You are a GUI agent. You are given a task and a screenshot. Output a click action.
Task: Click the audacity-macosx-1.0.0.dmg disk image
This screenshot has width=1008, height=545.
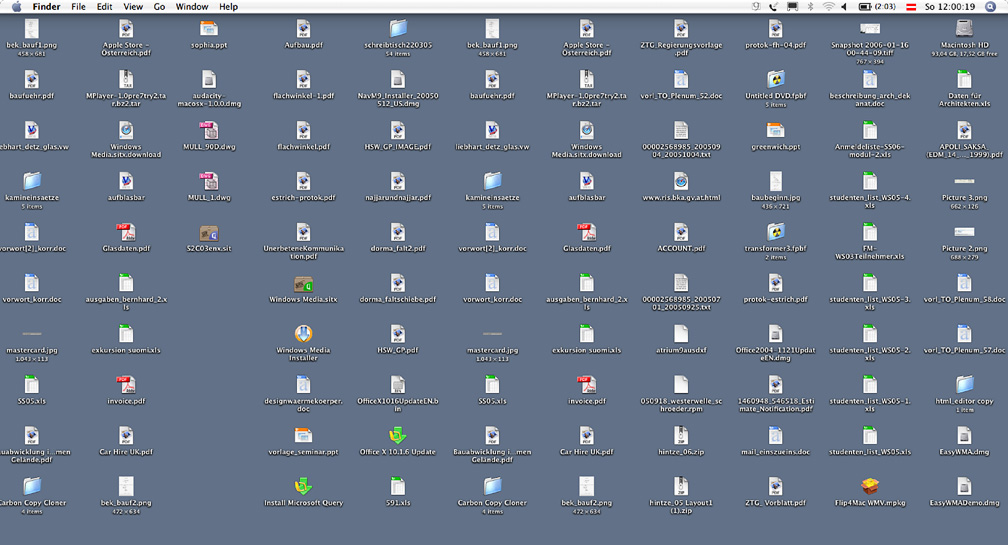click(209, 79)
